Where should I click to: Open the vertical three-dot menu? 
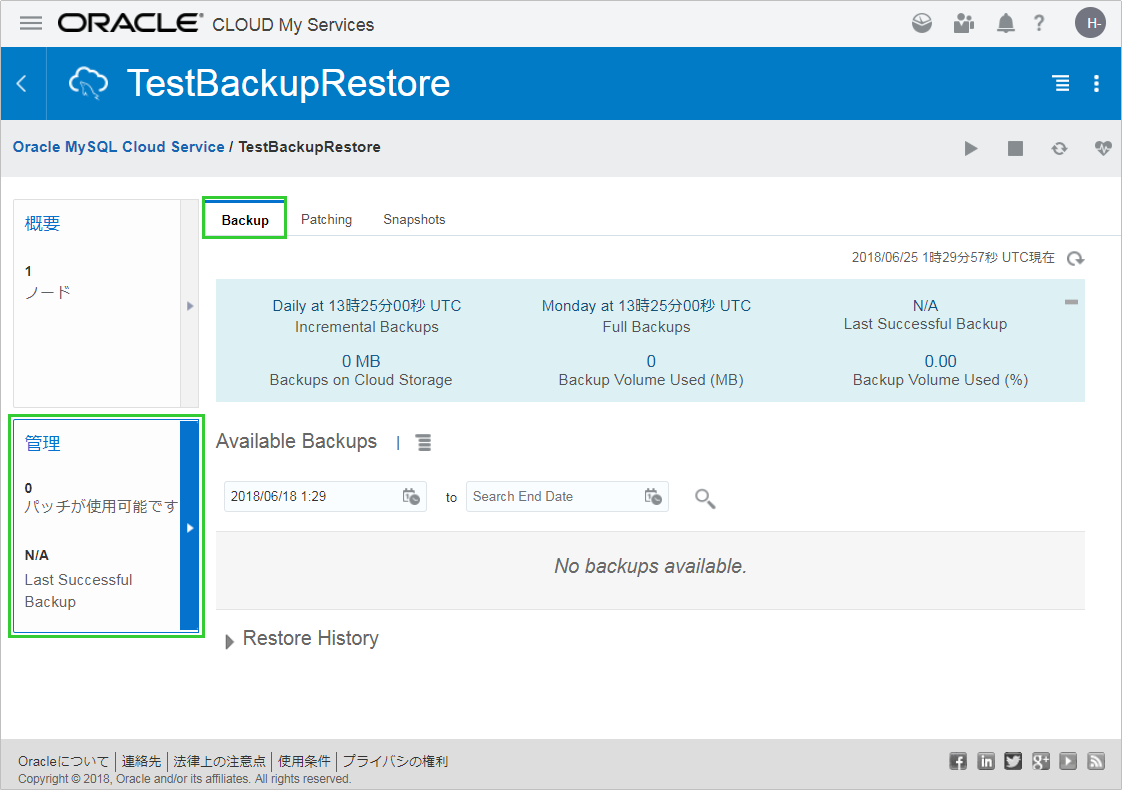click(x=1096, y=84)
